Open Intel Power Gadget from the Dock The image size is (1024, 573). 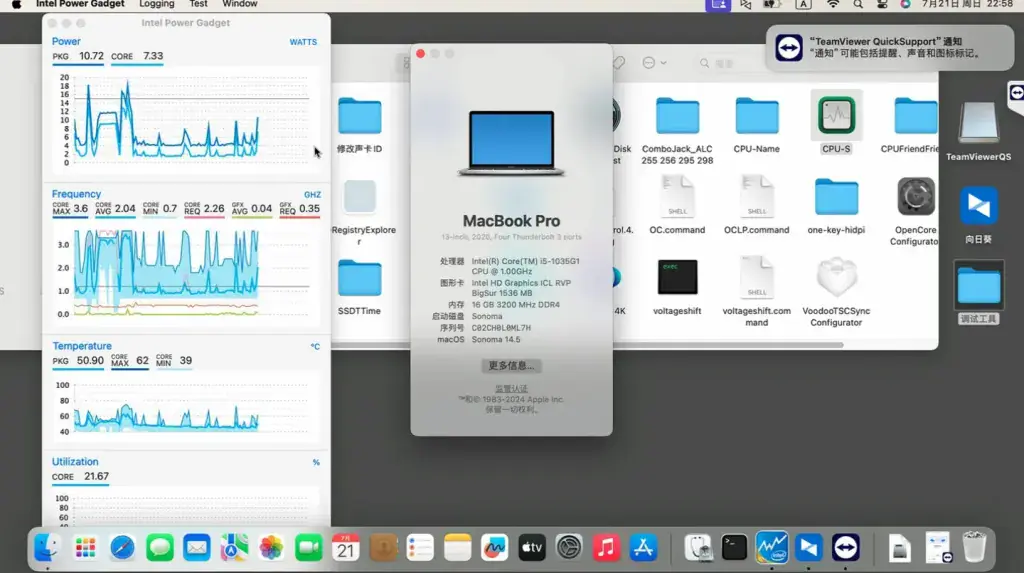coord(771,548)
